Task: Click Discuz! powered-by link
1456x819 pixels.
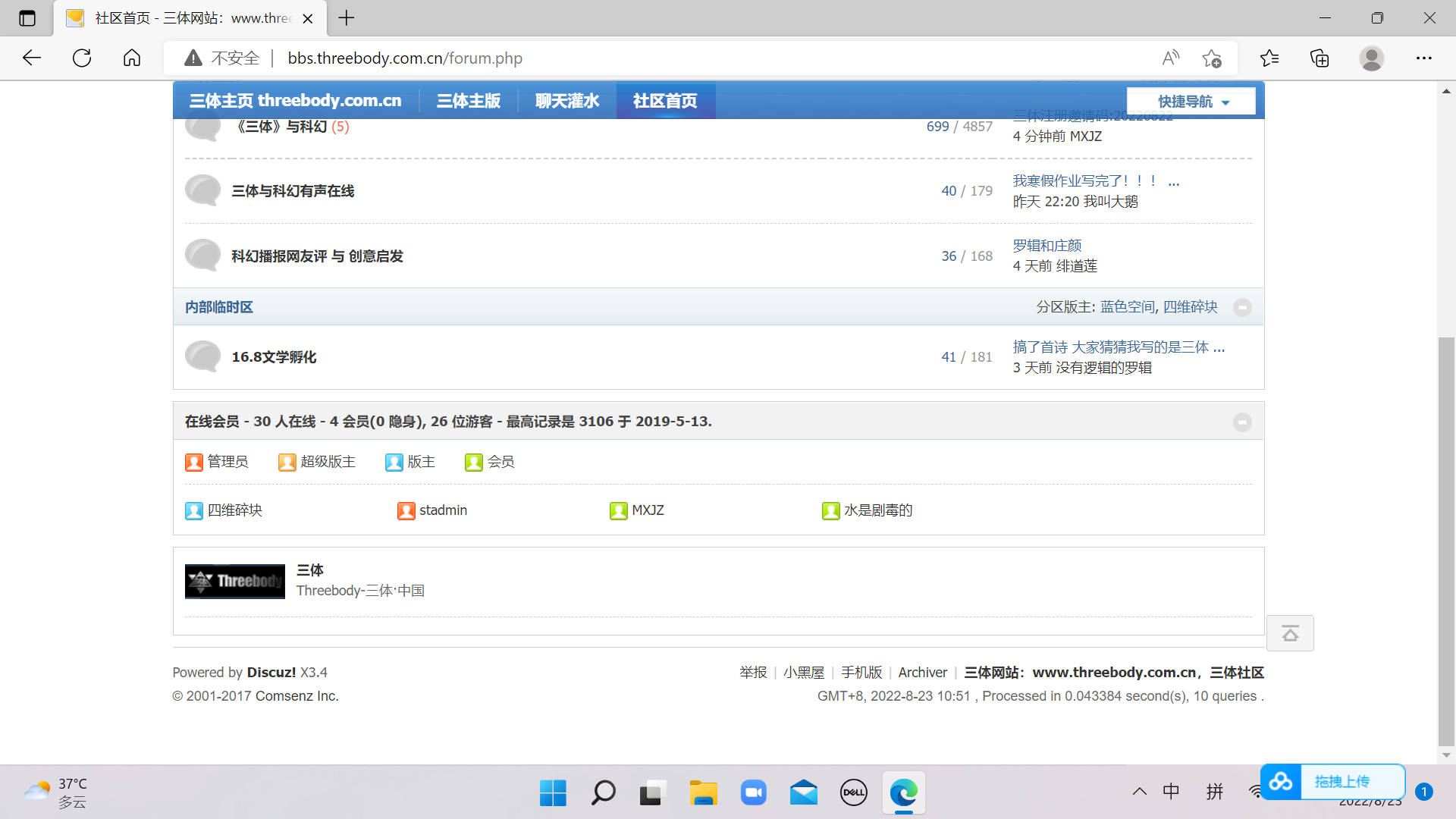Action: point(271,673)
